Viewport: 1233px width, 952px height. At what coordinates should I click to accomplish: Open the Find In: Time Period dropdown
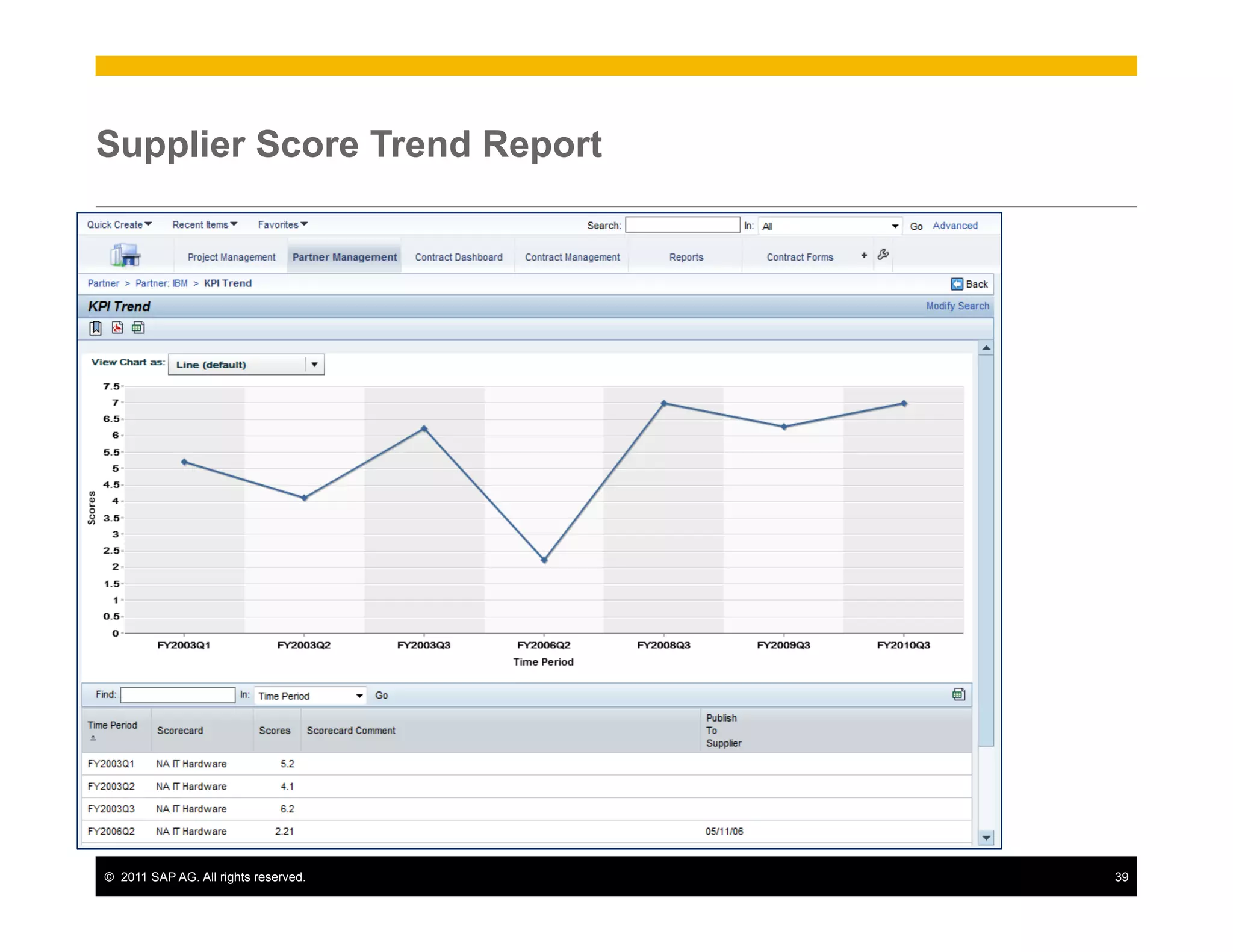tap(310, 696)
